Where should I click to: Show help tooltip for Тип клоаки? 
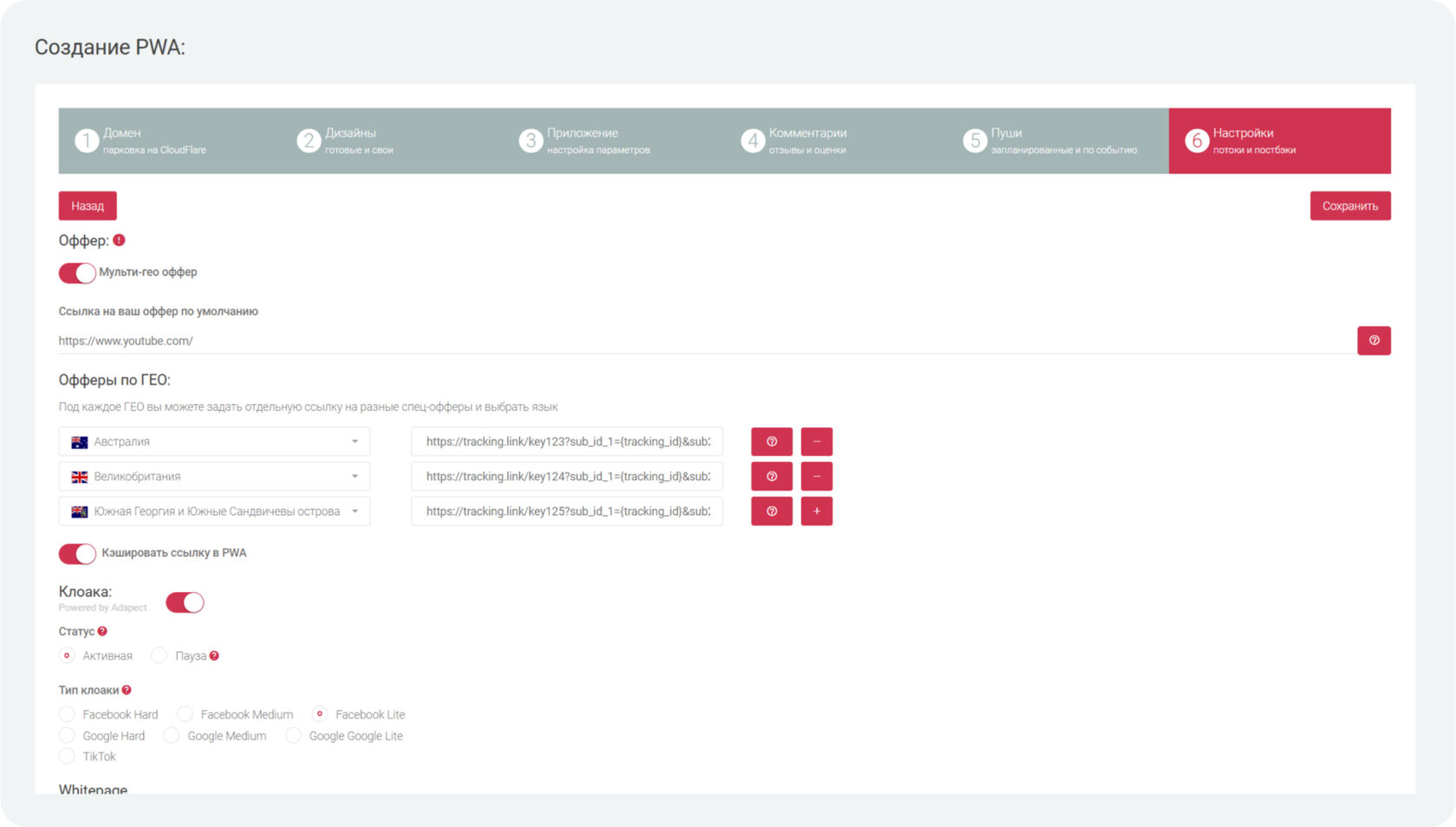pyautogui.click(x=127, y=690)
